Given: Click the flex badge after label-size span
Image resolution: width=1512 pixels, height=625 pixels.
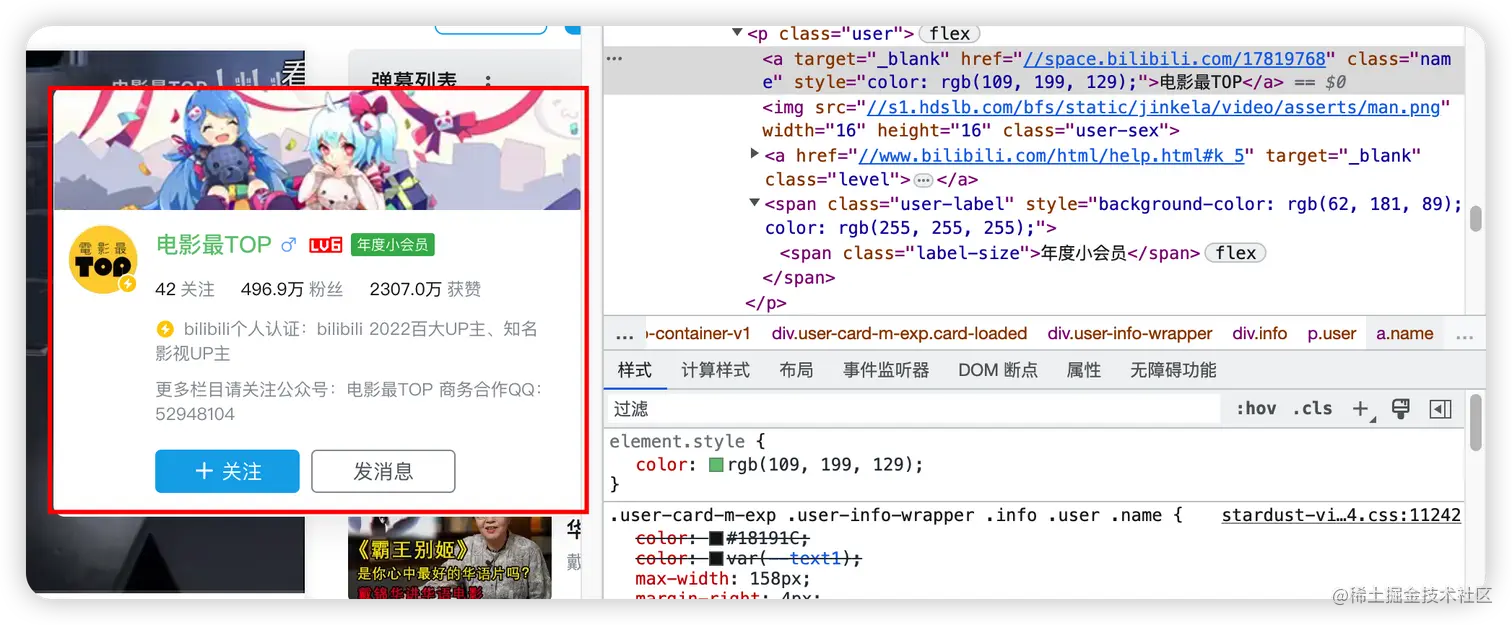Looking at the screenshot, I should point(1235,253).
